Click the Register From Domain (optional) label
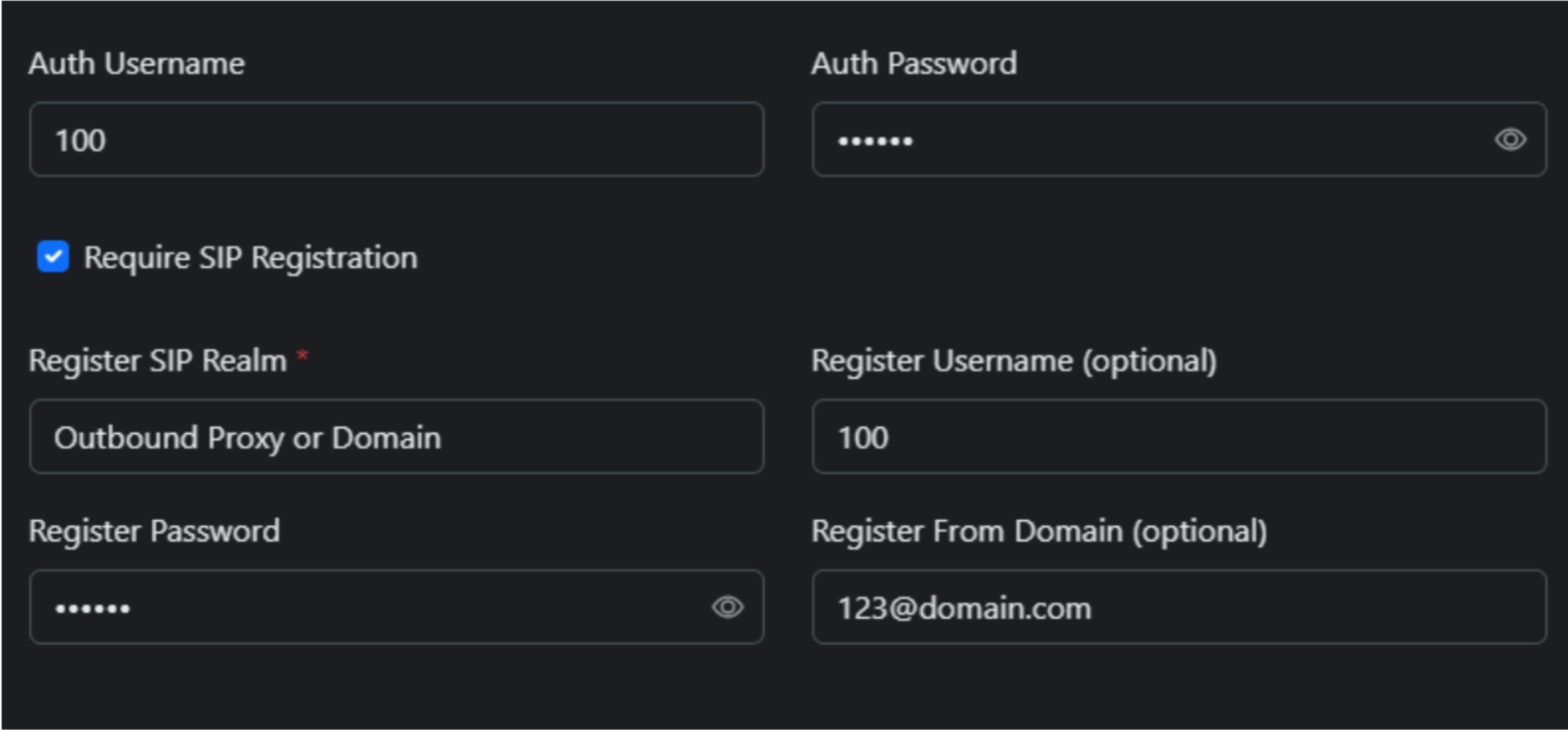Viewport: 1568px width, 730px height. [x=1039, y=530]
